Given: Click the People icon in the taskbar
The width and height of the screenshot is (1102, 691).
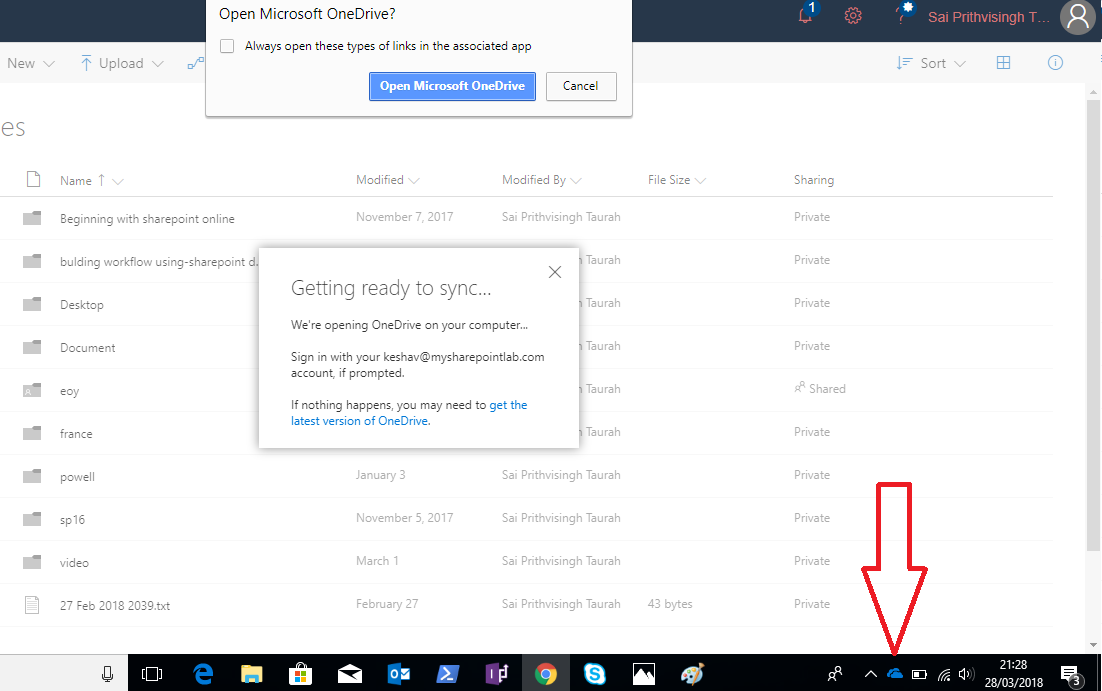Looking at the screenshot, I should coord(835,674).
